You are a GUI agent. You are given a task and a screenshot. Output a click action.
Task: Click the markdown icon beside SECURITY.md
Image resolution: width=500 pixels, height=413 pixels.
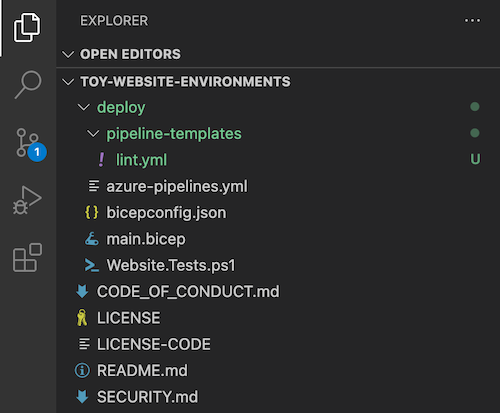(82, 397)
